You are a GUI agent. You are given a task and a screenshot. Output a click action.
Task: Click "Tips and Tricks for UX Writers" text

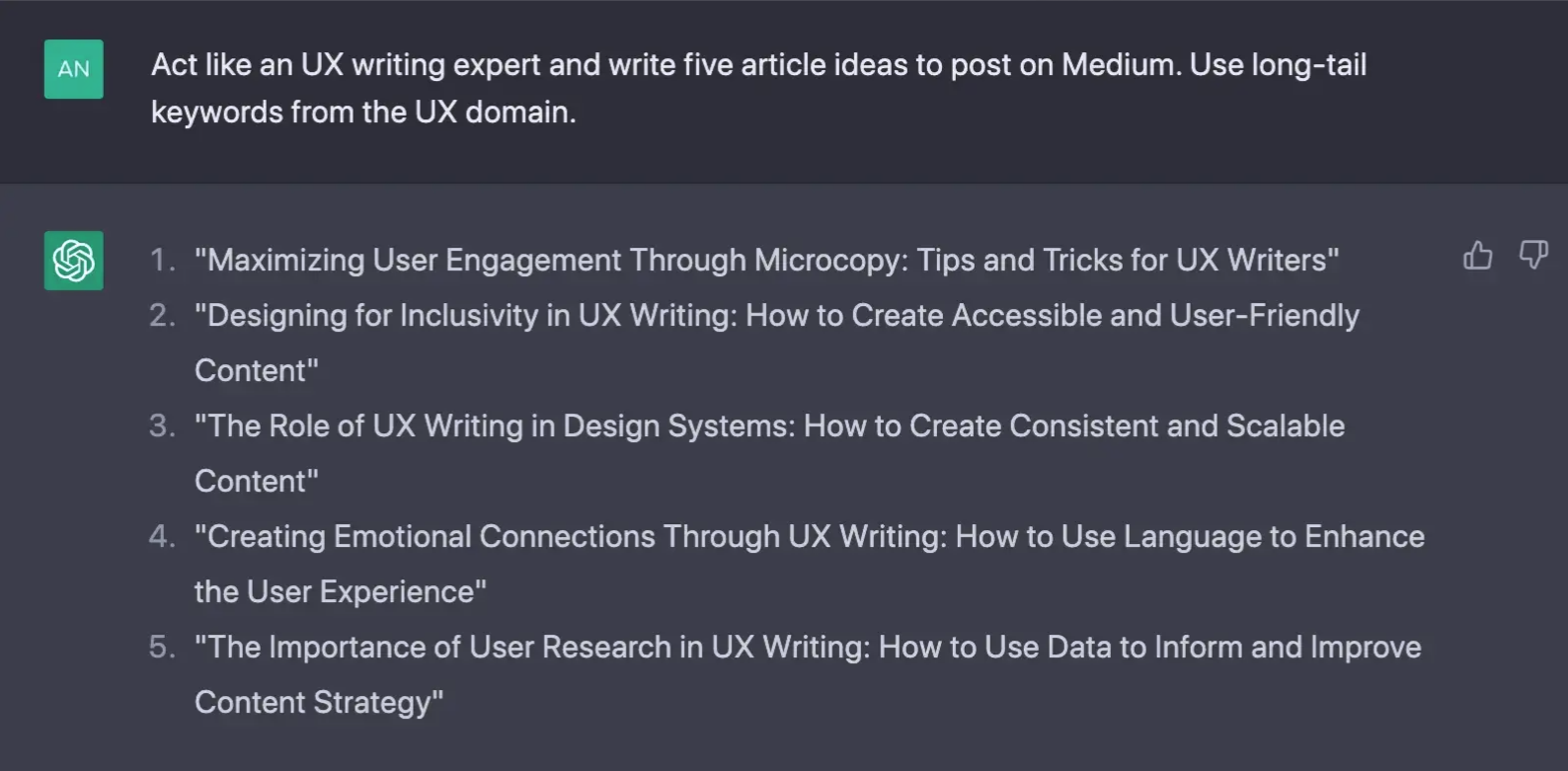pyautogui.click(x=1127, y=261)
